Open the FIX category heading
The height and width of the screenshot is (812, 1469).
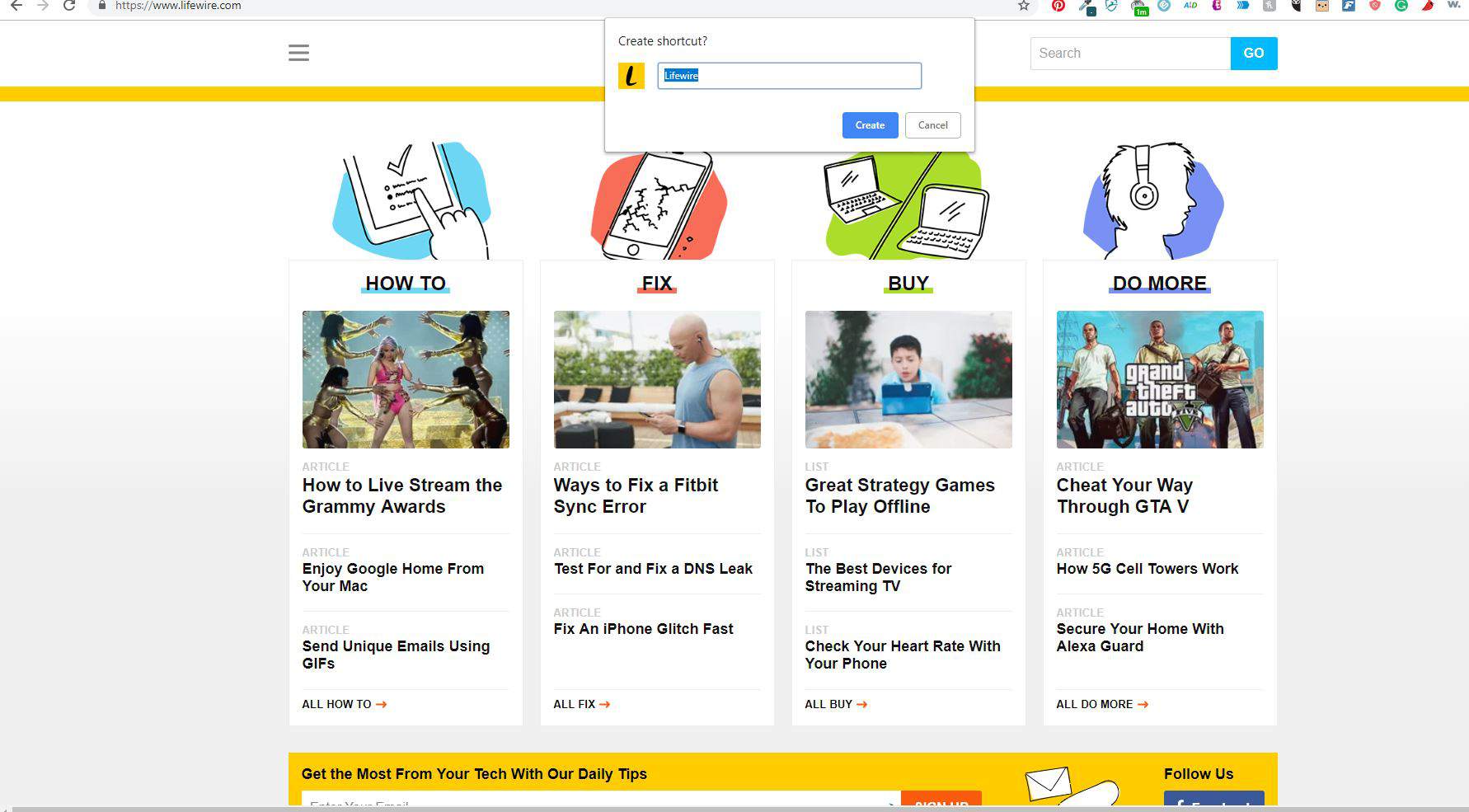(657, 284)
